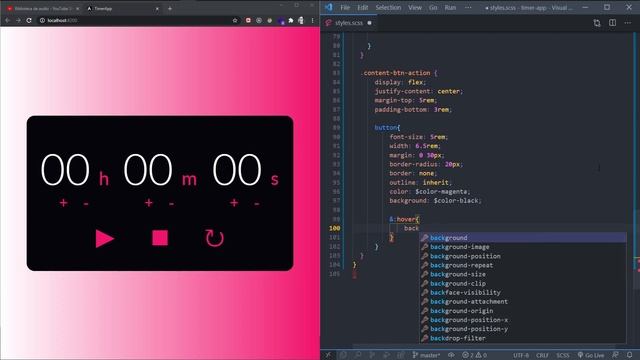The height and width of the screenshot is (360, 640).
Task: Open problems count (2 errors, 0 warnings)
Action: 474,356
